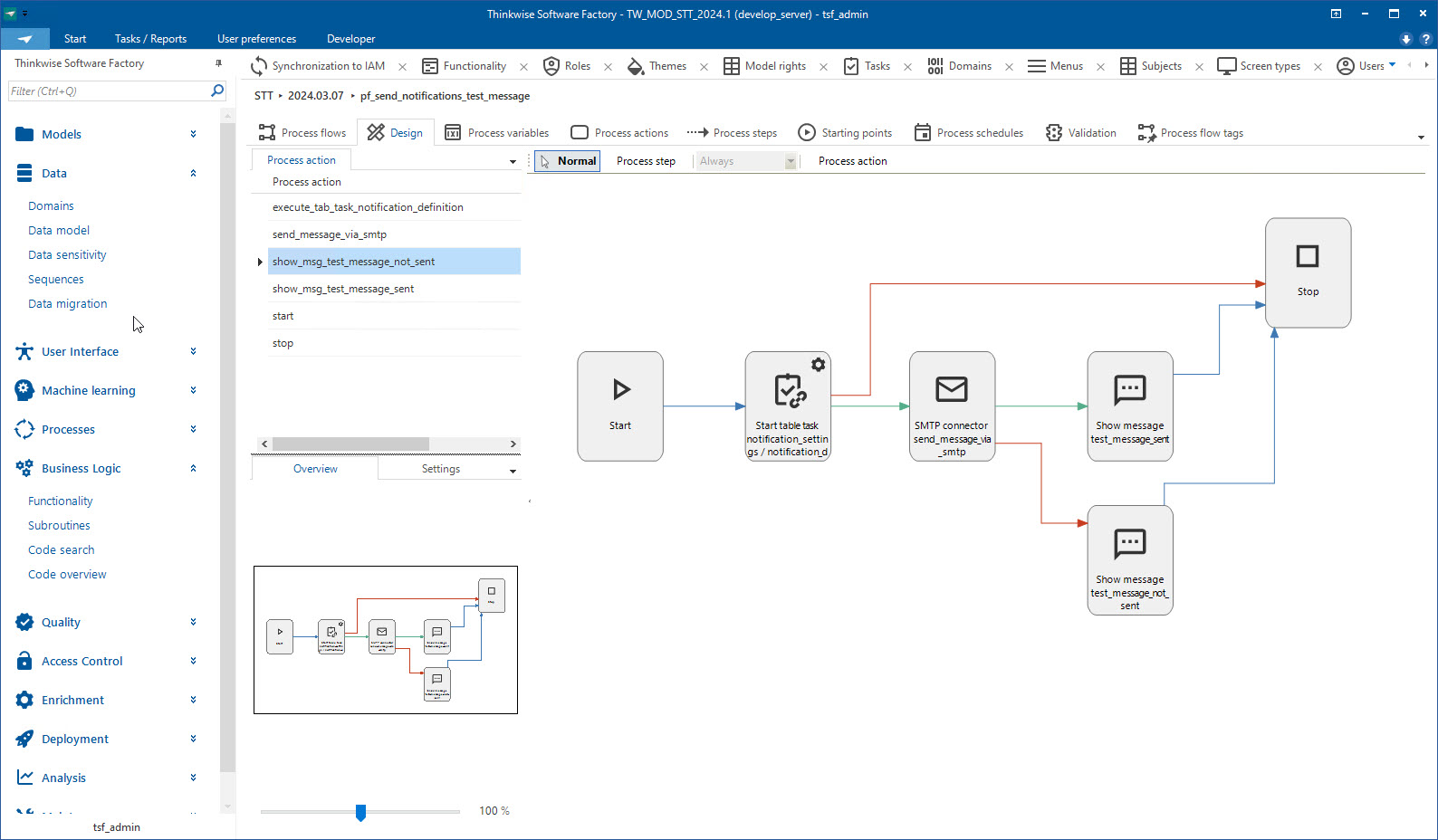The height and width of the screenshot is (840, 1438).
Task: Open the Always condition dropdown
Action: [790, 161]
